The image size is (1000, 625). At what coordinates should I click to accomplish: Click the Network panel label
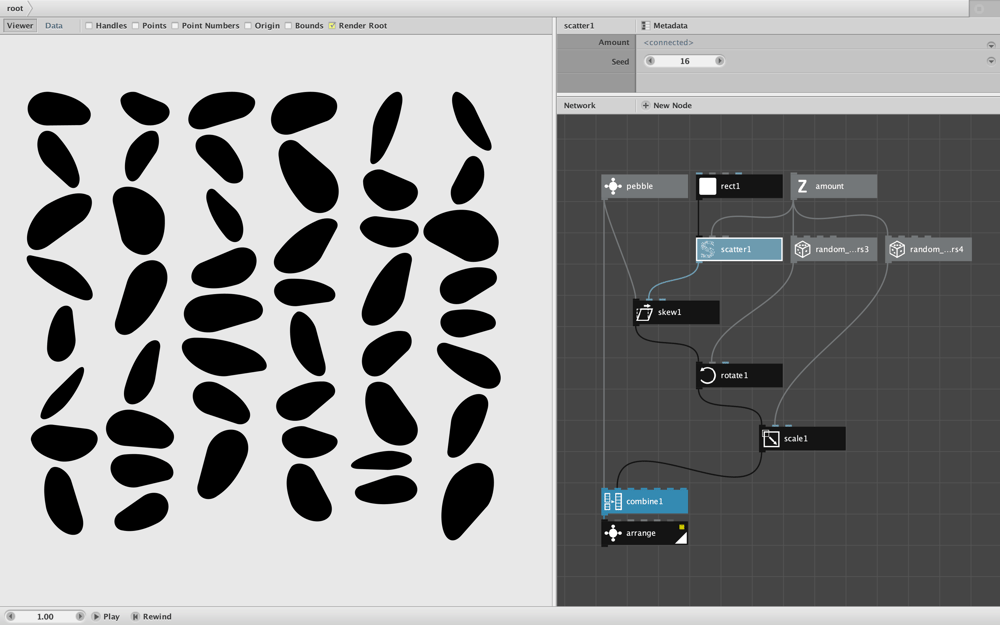tap(579, 105)
